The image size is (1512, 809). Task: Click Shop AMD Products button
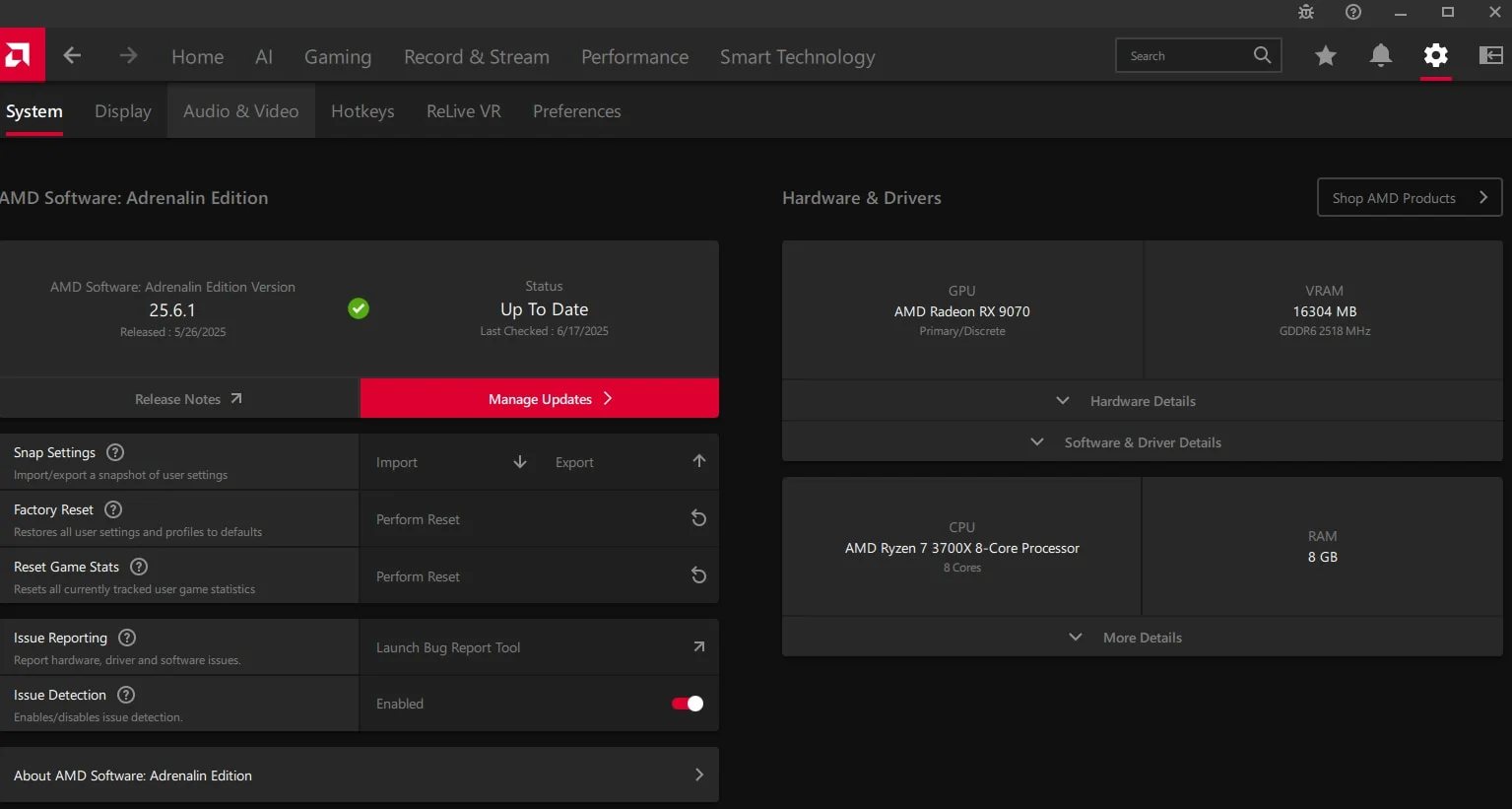click(x=1410, y=197)
